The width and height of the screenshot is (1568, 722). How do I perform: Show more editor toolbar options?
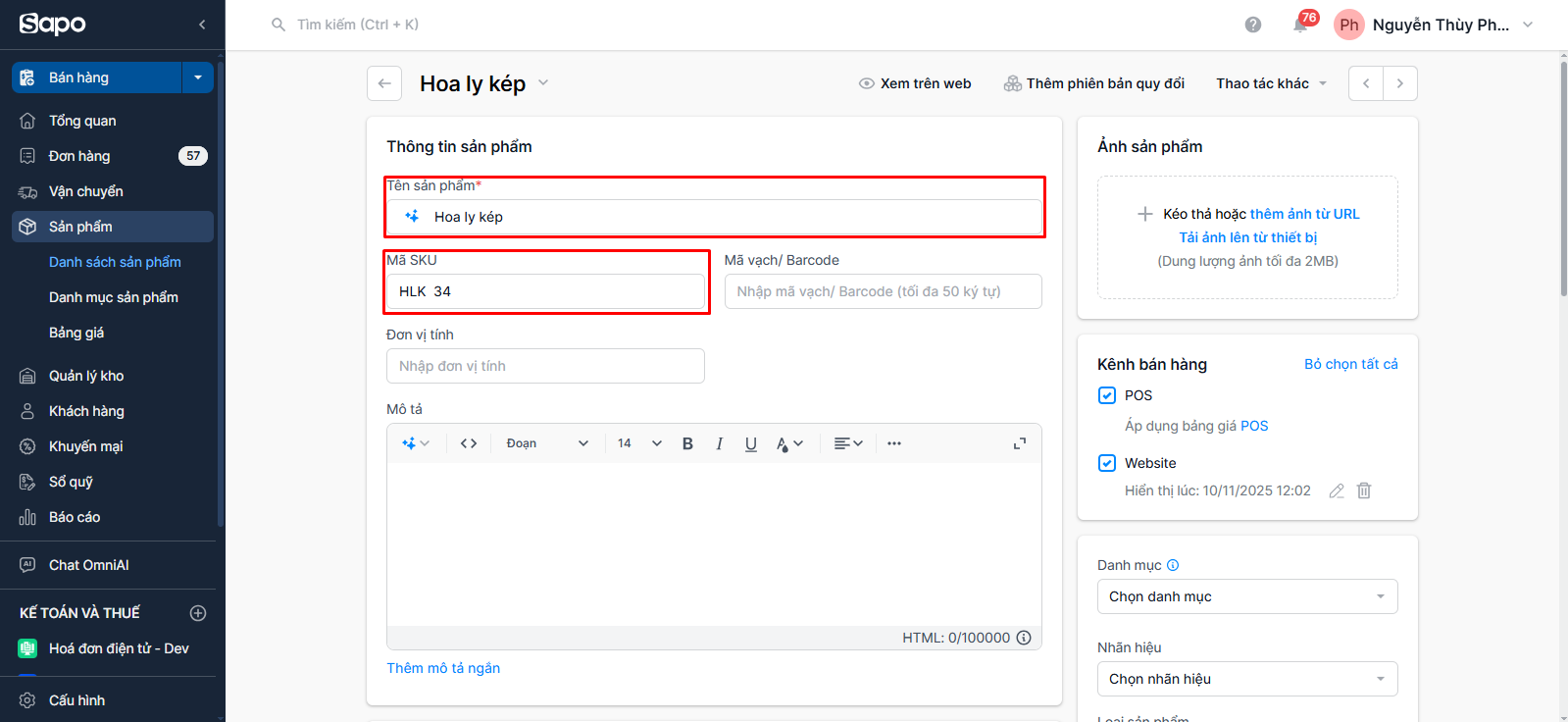(x=894, y=443)
